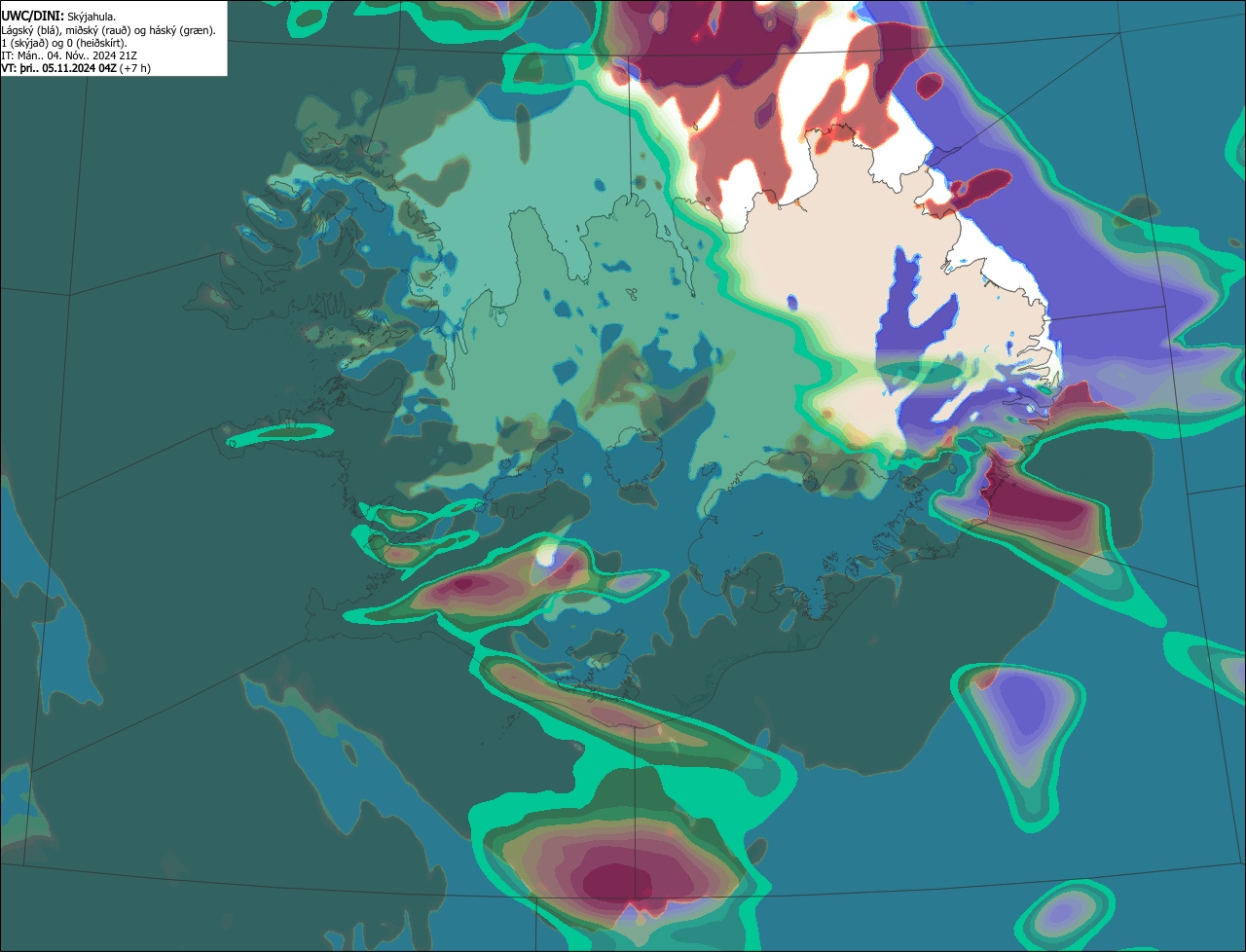Click the "1 (skýjað) og 0 (heiðskírt)." line
The height and width of the screenshot is (952, 1246).
click(x=63, y=43)
